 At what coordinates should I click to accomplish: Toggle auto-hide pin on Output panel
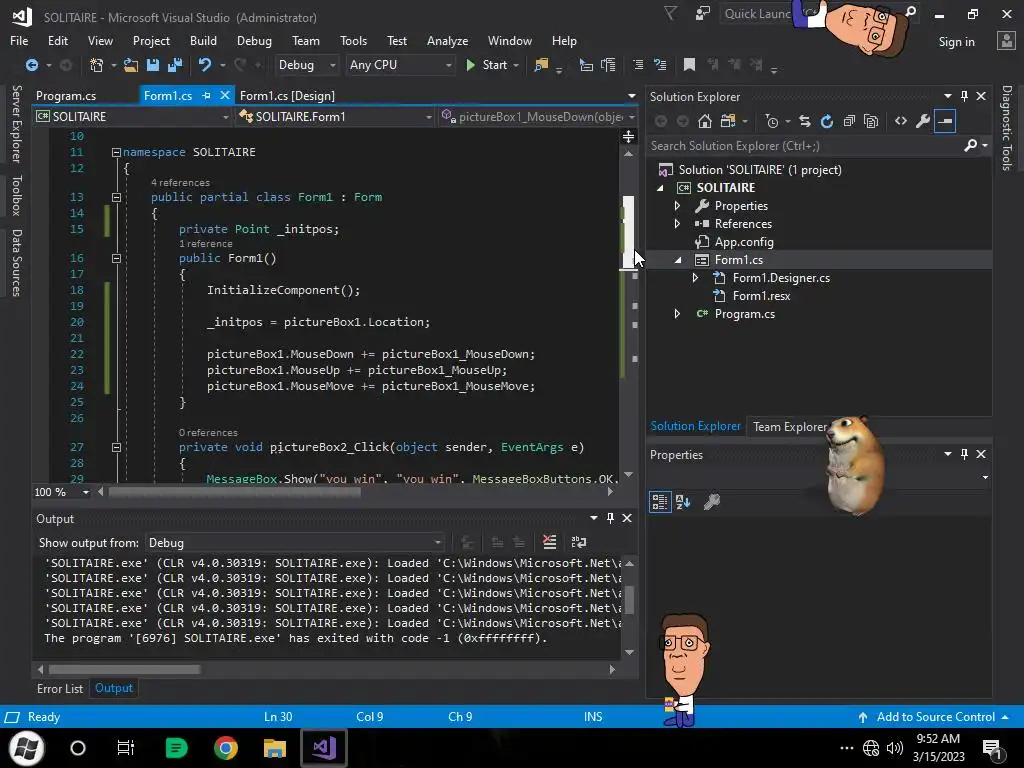coord(611,518)
